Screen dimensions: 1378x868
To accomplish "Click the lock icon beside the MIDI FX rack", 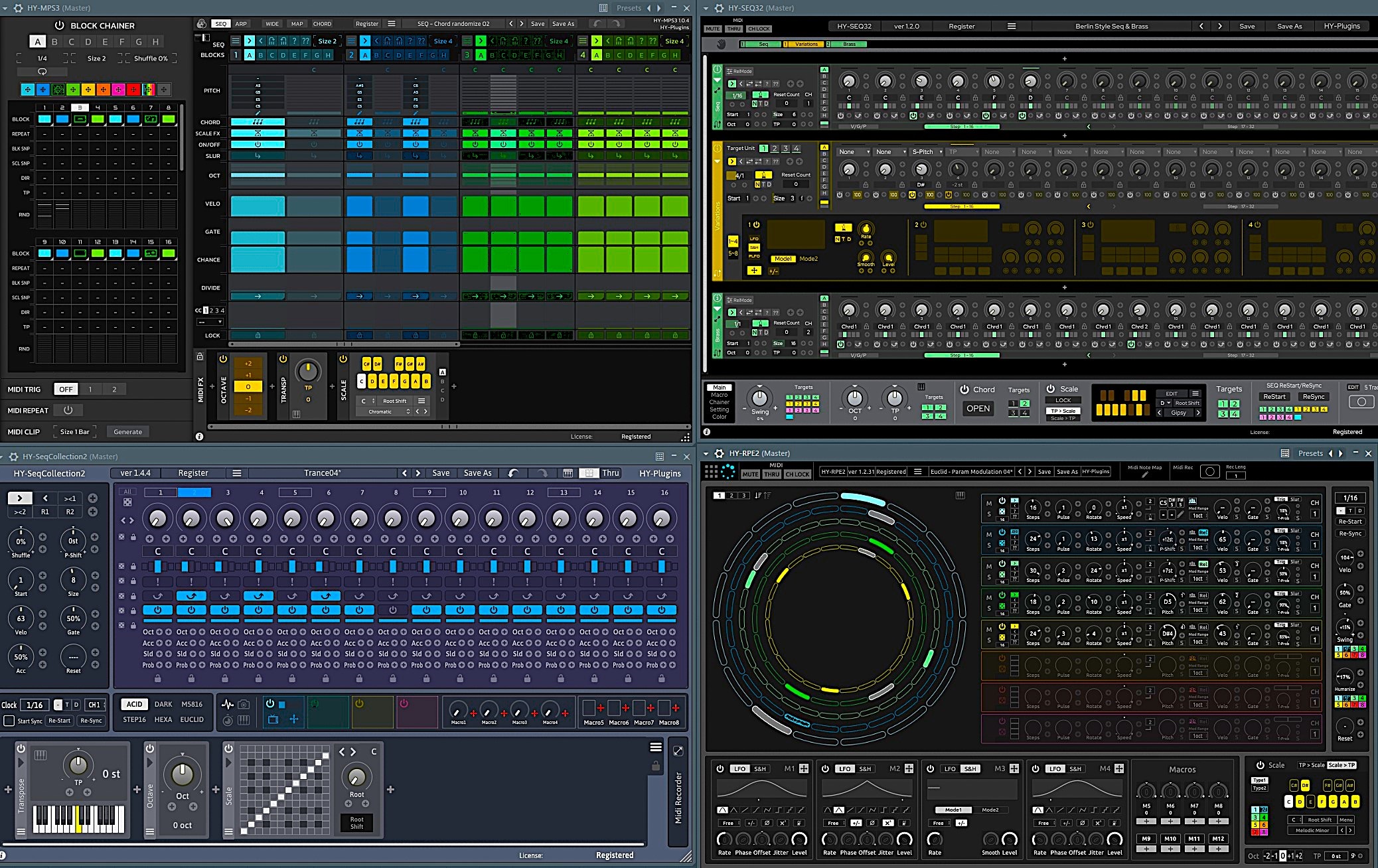I will click(200, 357).
